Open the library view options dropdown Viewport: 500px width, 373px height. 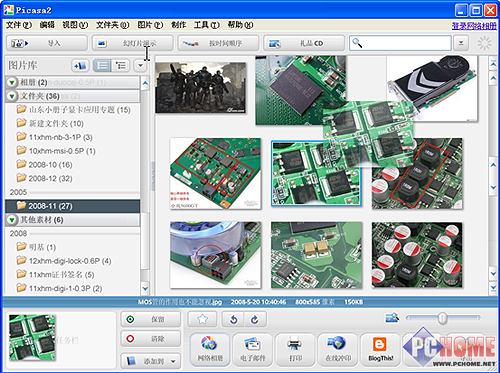(x=140, y=65)
